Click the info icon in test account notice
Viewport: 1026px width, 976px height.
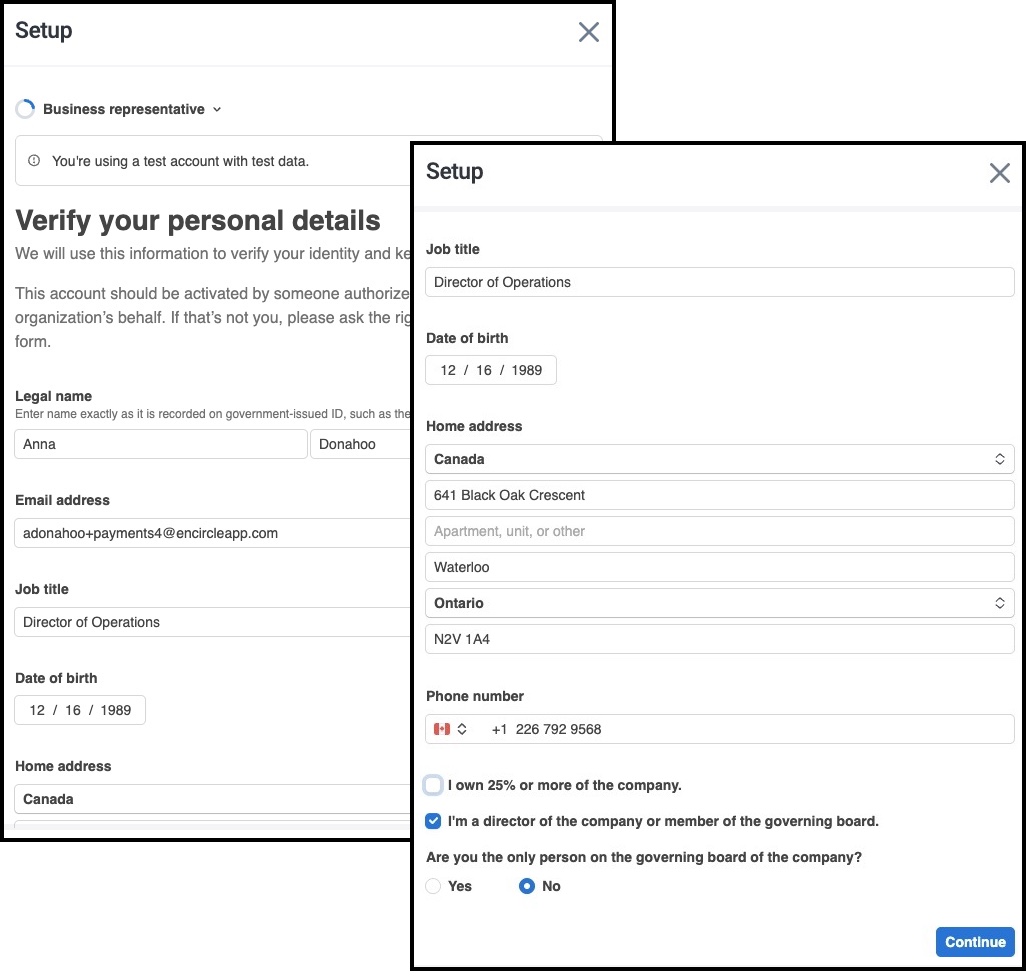click(x=34, y=161)
